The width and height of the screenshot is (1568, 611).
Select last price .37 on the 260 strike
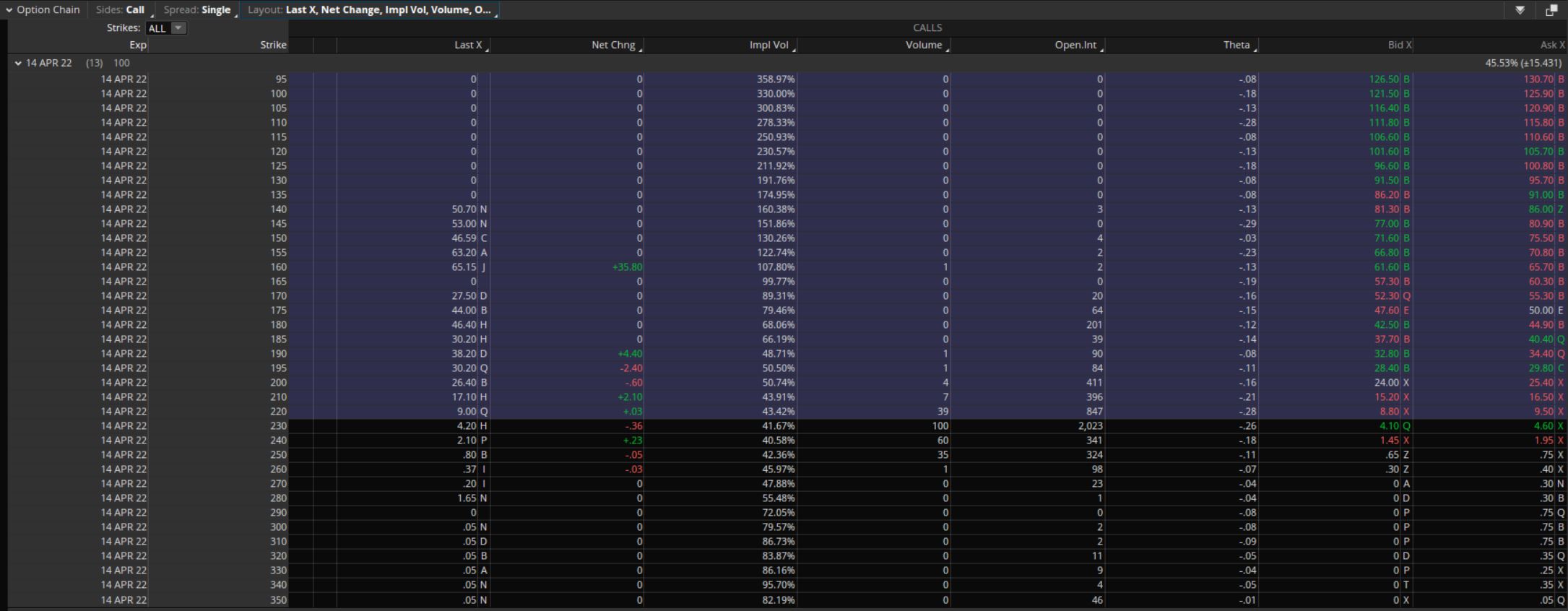click(x=469, y=469)
